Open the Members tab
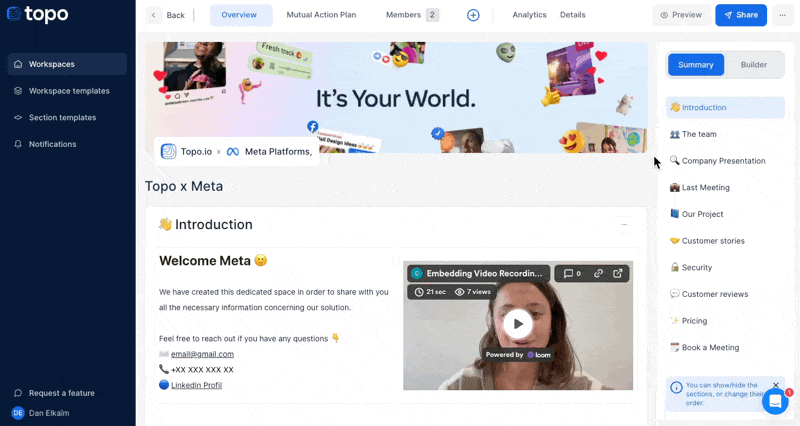 click(x=411, y=15)
